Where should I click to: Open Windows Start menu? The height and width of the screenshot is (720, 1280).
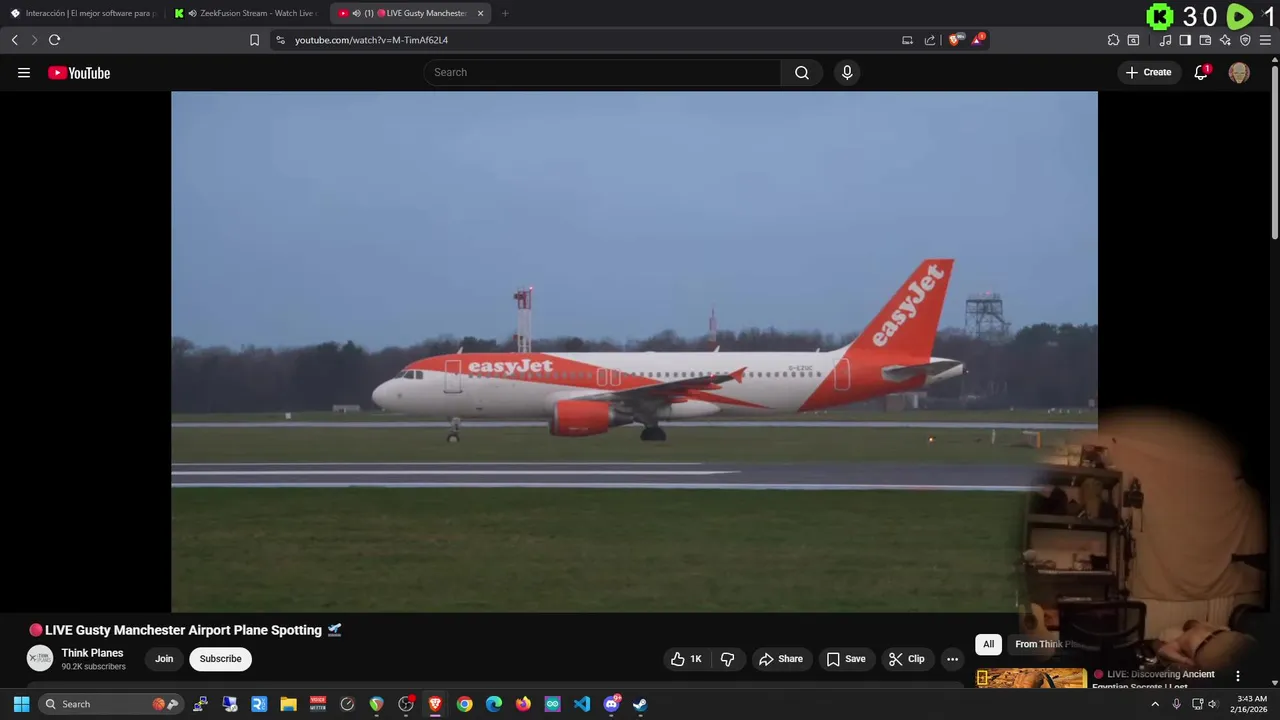point(21,704)
